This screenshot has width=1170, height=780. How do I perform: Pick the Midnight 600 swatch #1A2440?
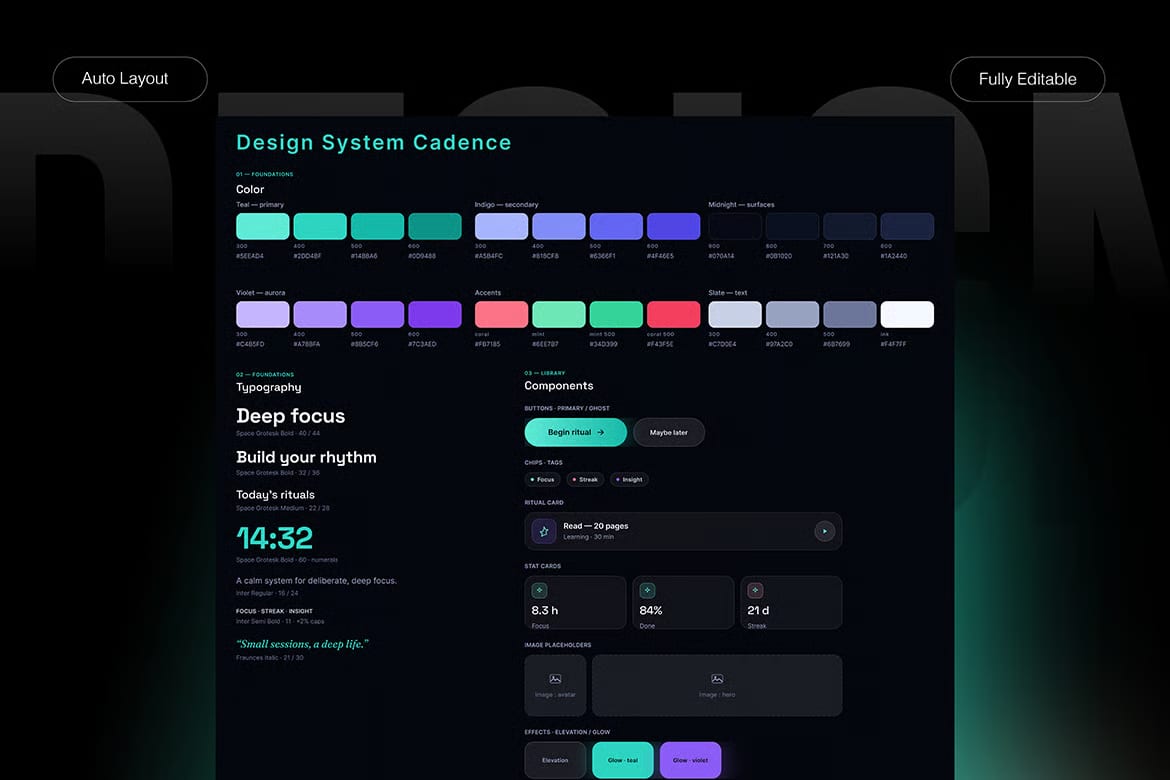point(907,226)
